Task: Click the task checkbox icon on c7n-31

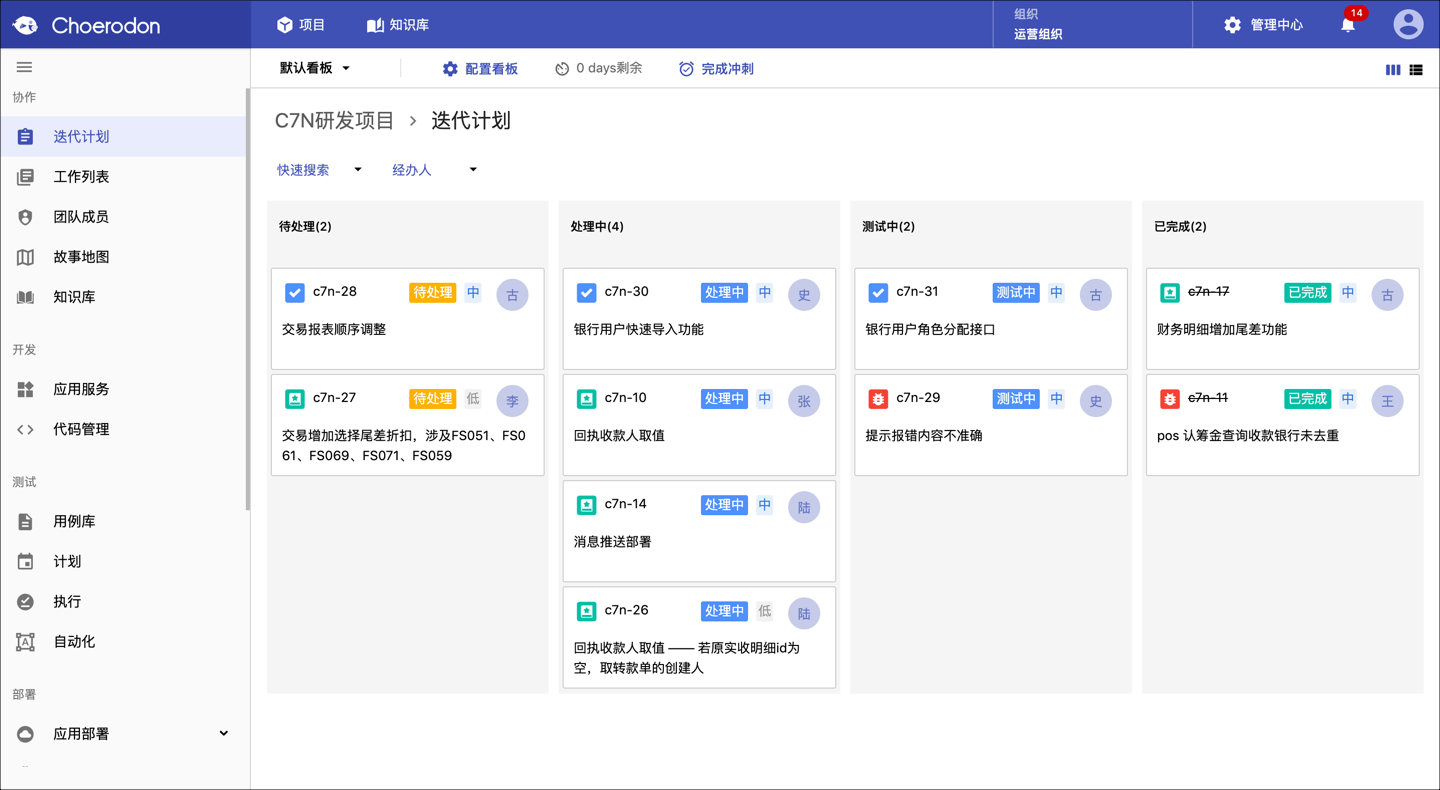Action: [878, 293]
